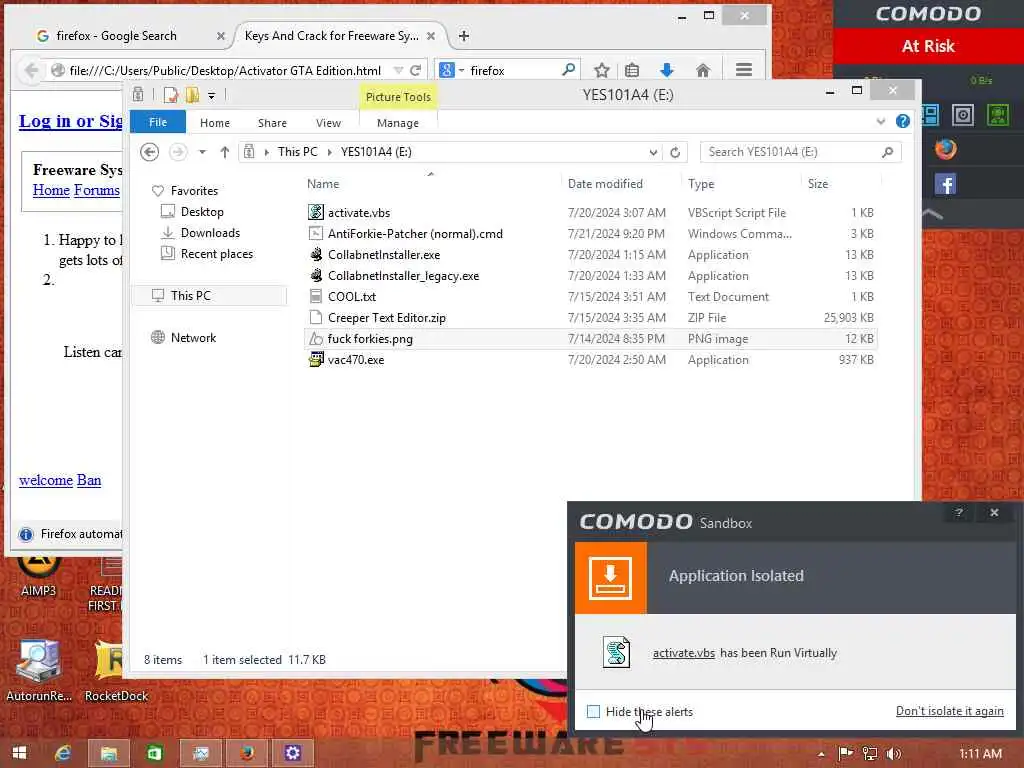This screenshot has width=1024, height=768.
Task: Refresh the Explorer folder view
Action: [675, 152]
